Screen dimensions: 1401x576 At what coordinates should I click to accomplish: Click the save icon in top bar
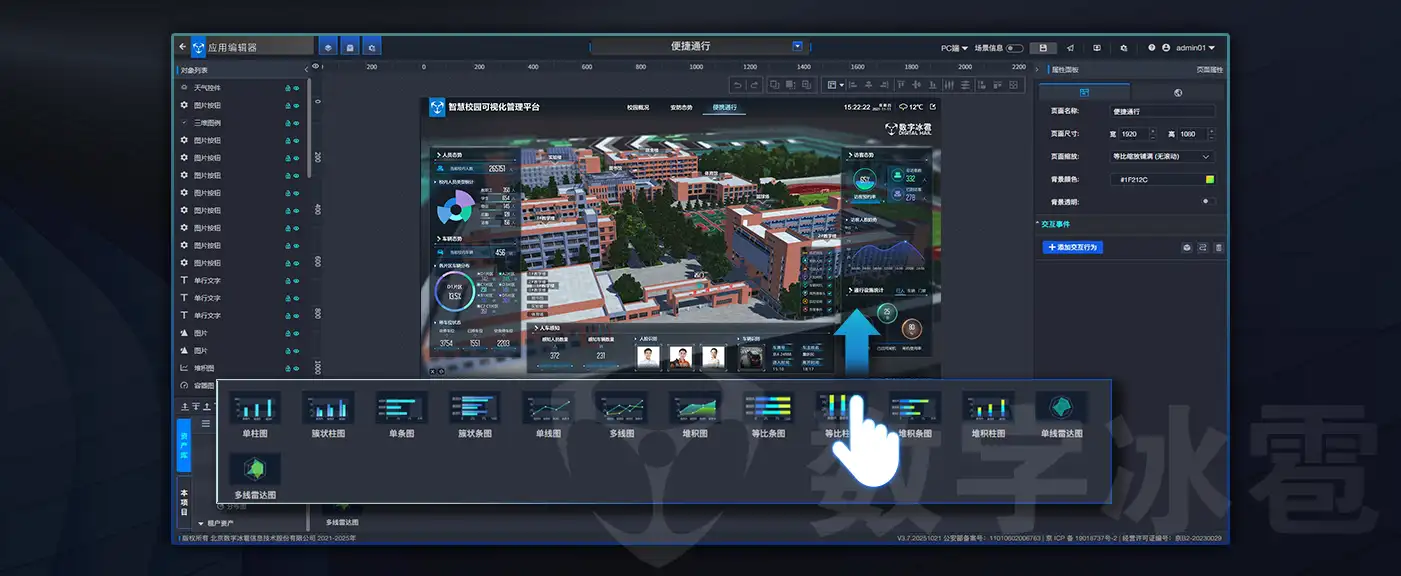[x=1043, y=47]
